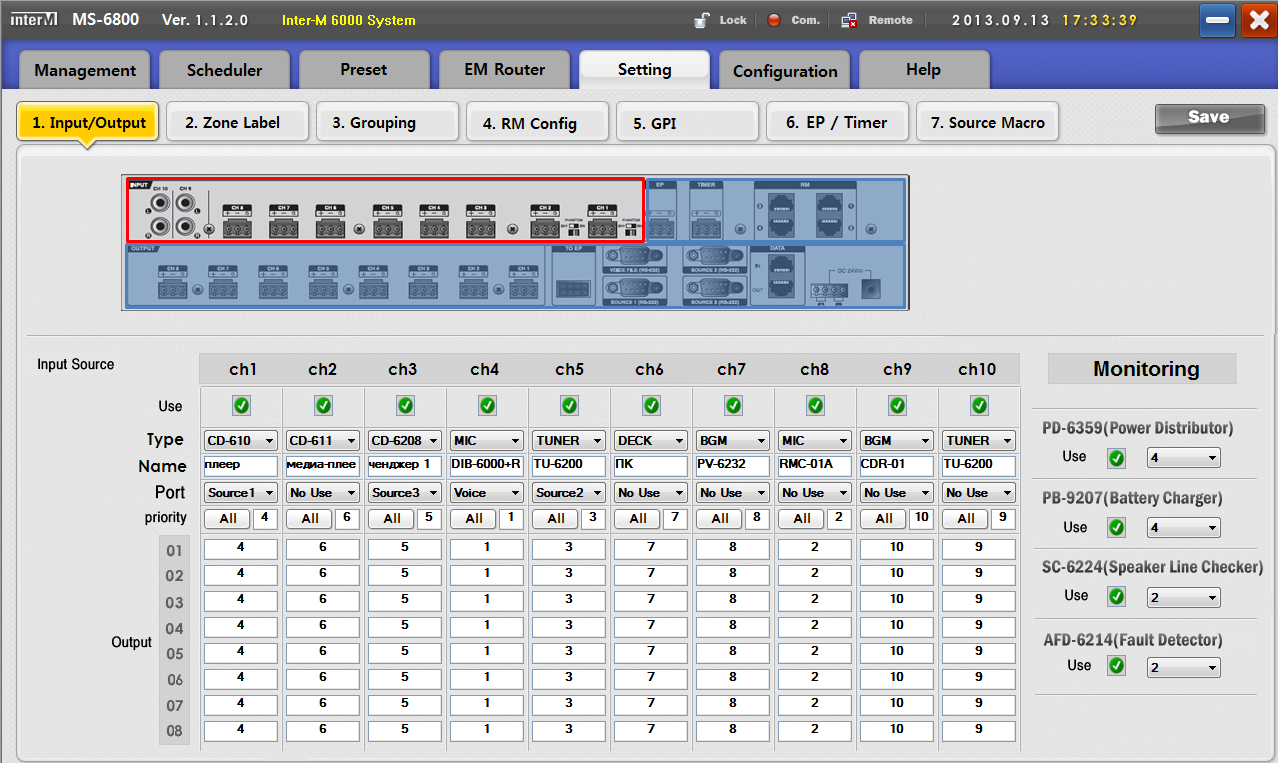Click the input CH 1 terminal block in the diagram
This screenshot has width=1278, height=763.
click(x=602, y=227)
